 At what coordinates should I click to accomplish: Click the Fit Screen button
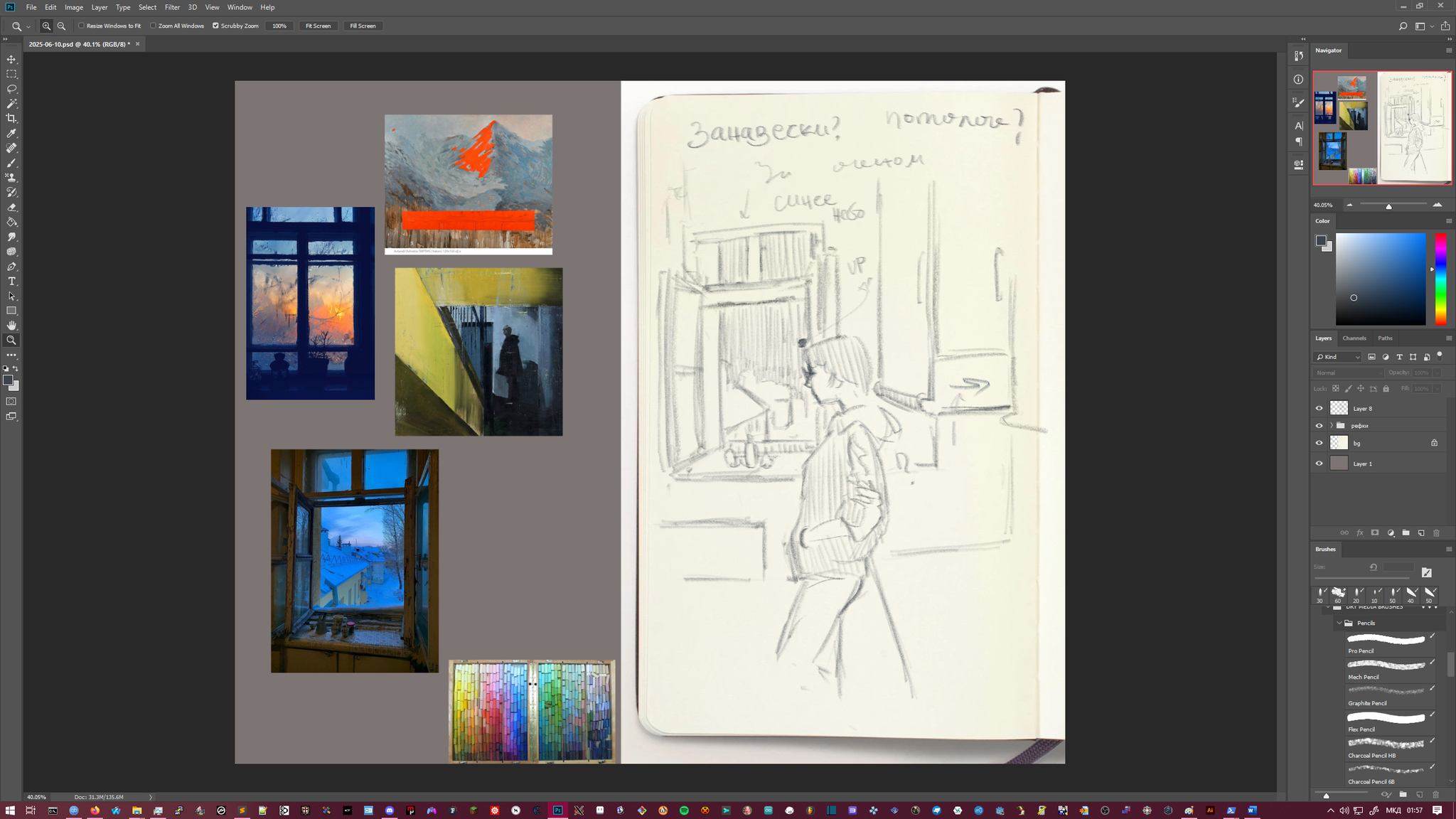(x=318, y=26)
